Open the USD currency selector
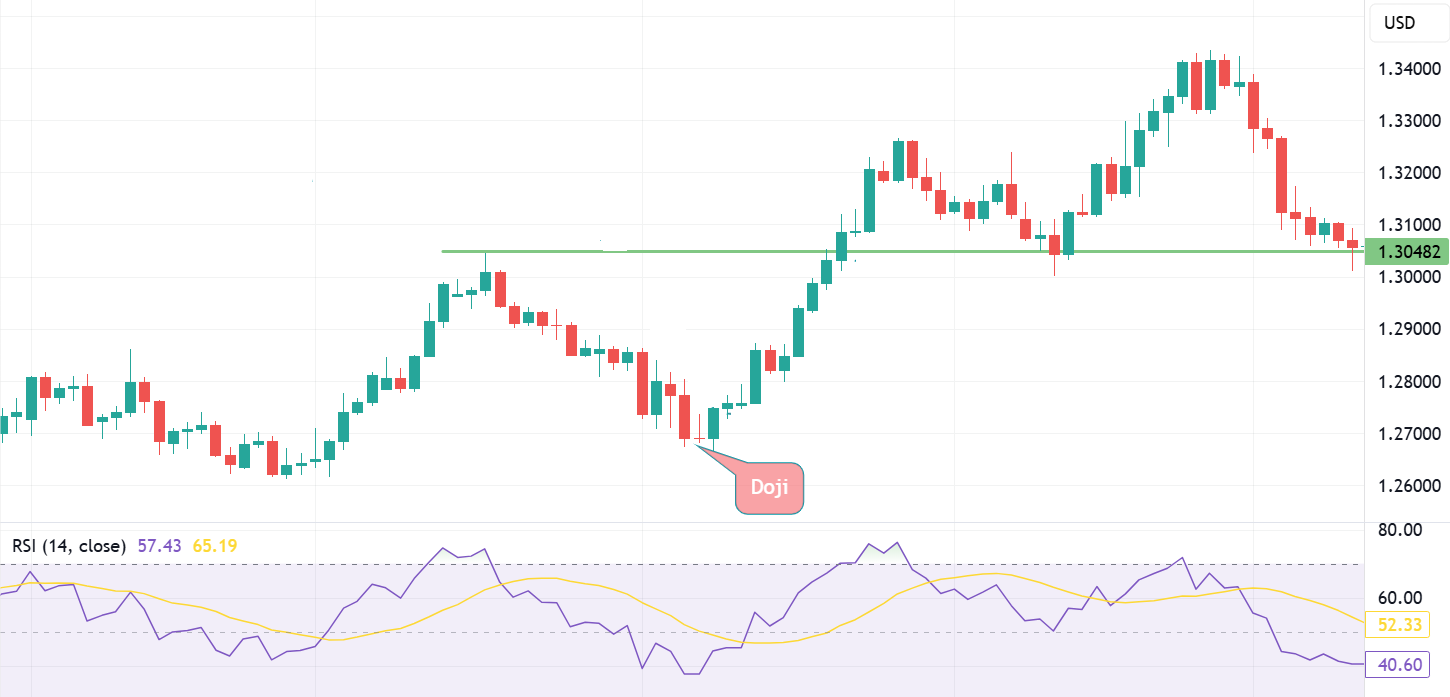 click(1399, 23)
